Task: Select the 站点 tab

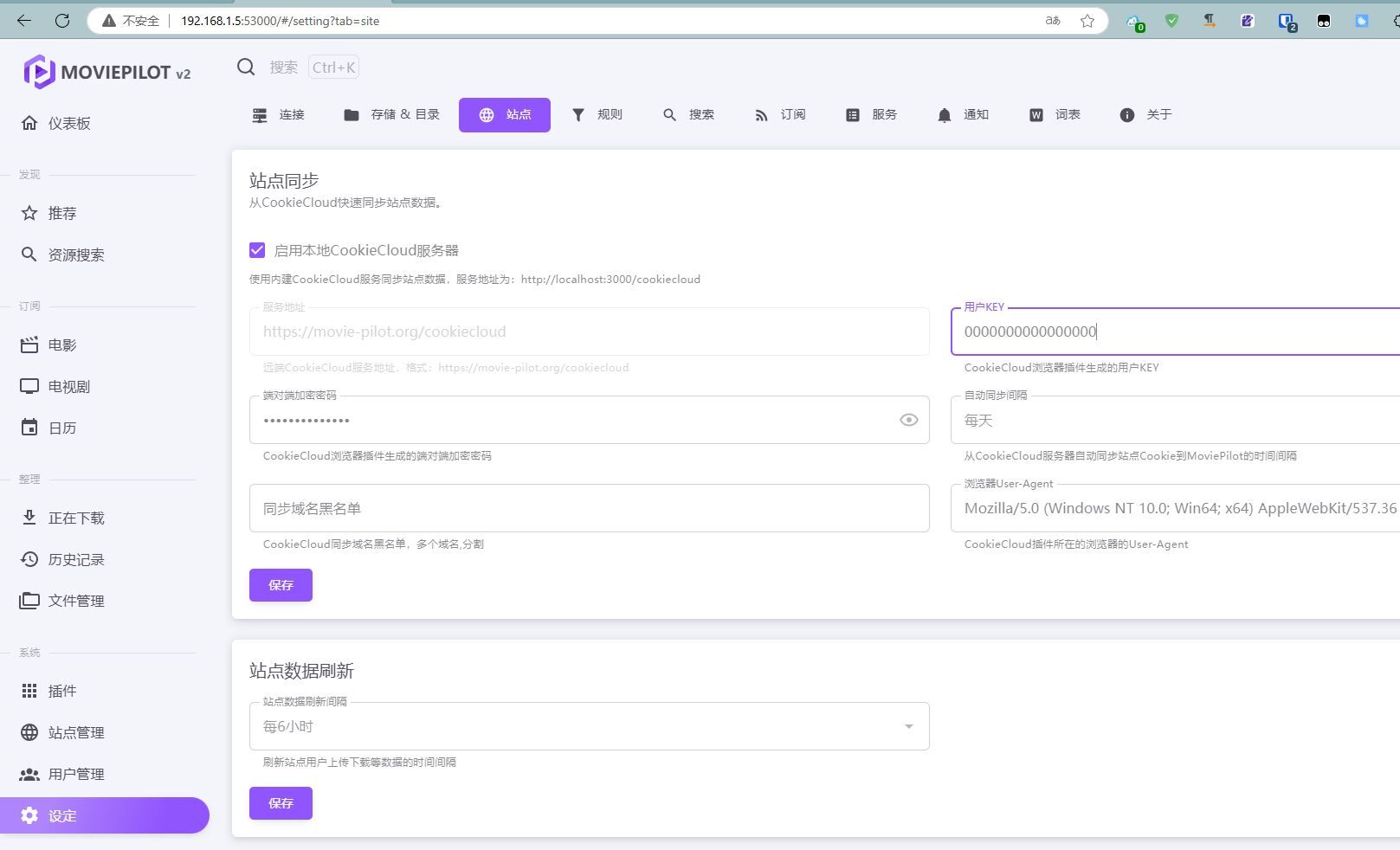Action: [505, 114]
